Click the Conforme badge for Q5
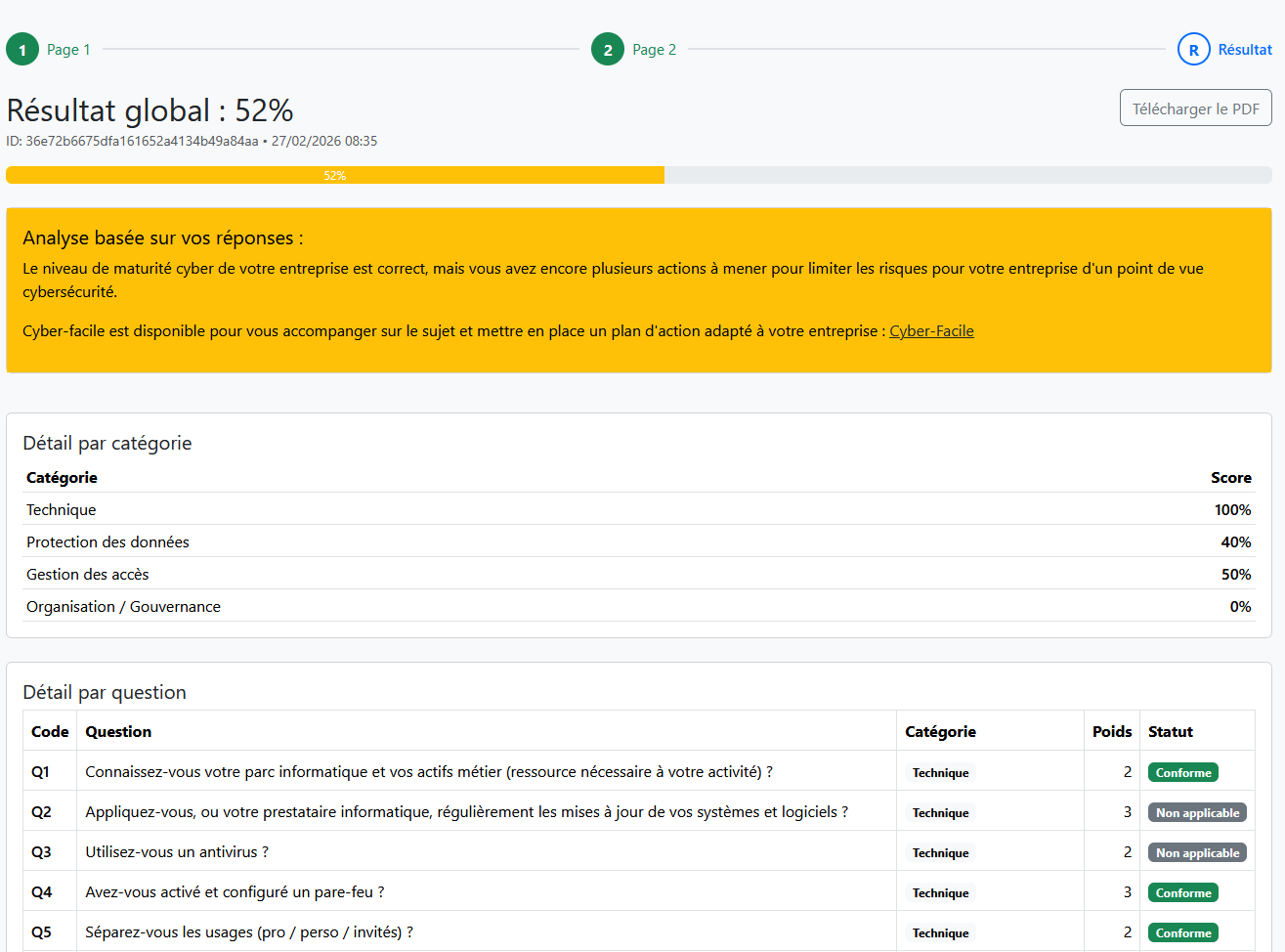This screenshot has width=1285, height=952. 1182,933
